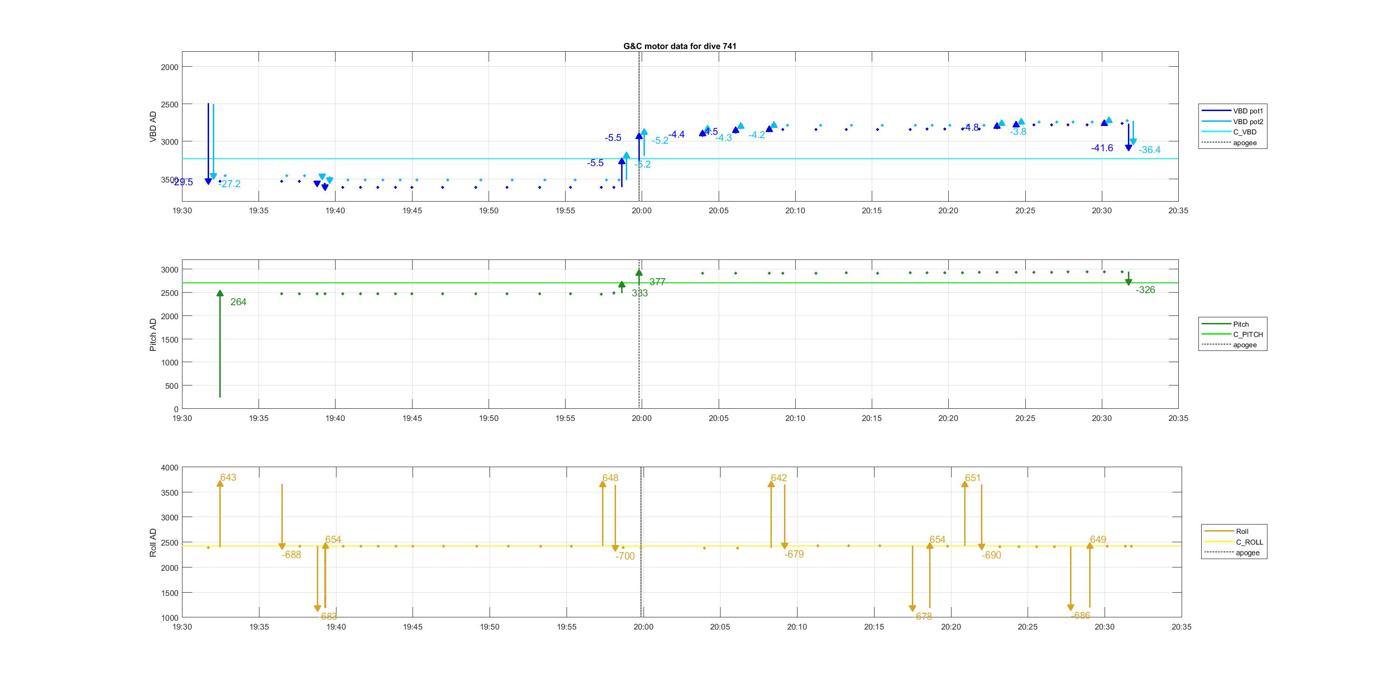Viewport: 1400px width, 693px height.
Task: Select apogee entry in the Pitch legend
Action: tap(1230, 345)
